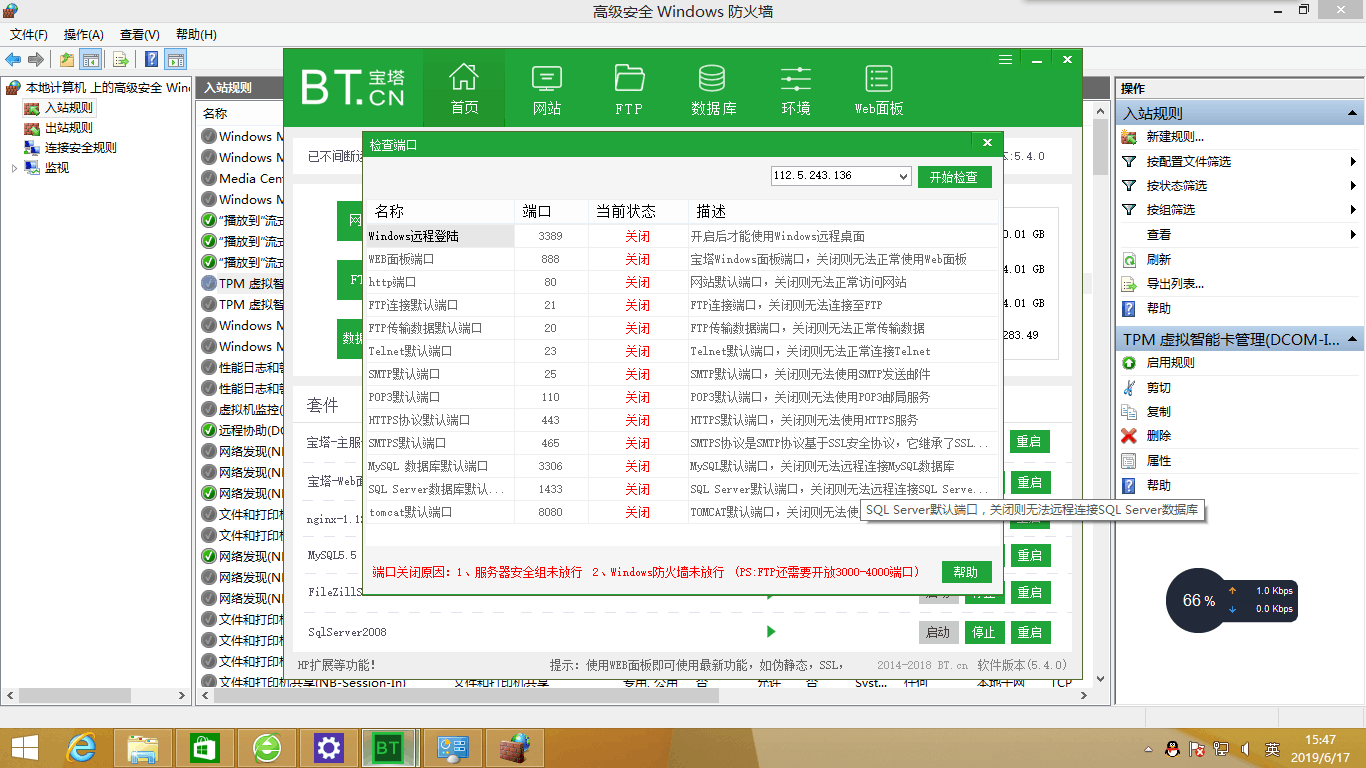Click the green running arrow beside SqlServer2008

[x=771, y=632]
